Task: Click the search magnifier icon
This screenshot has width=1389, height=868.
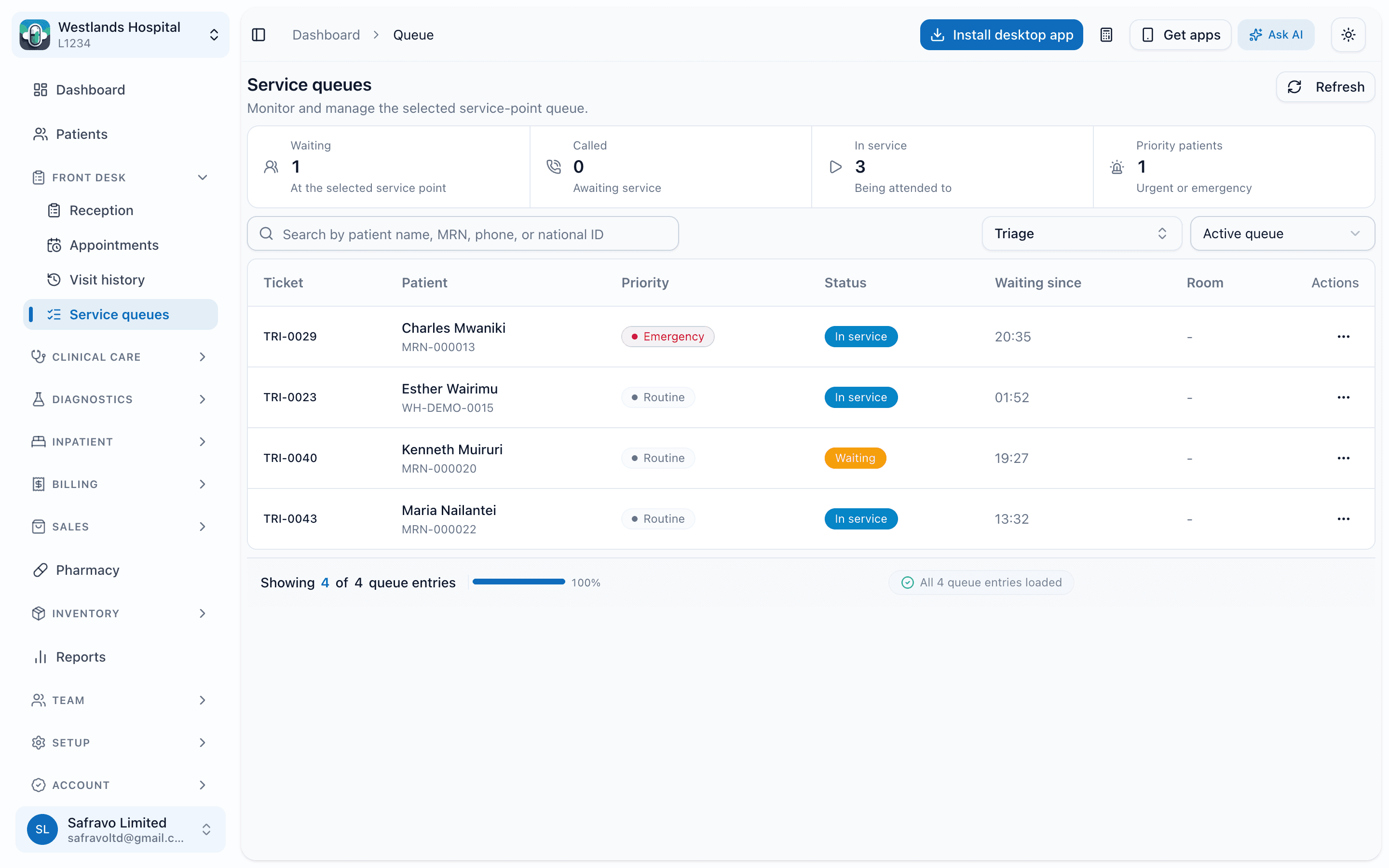Action: [266, 234]
